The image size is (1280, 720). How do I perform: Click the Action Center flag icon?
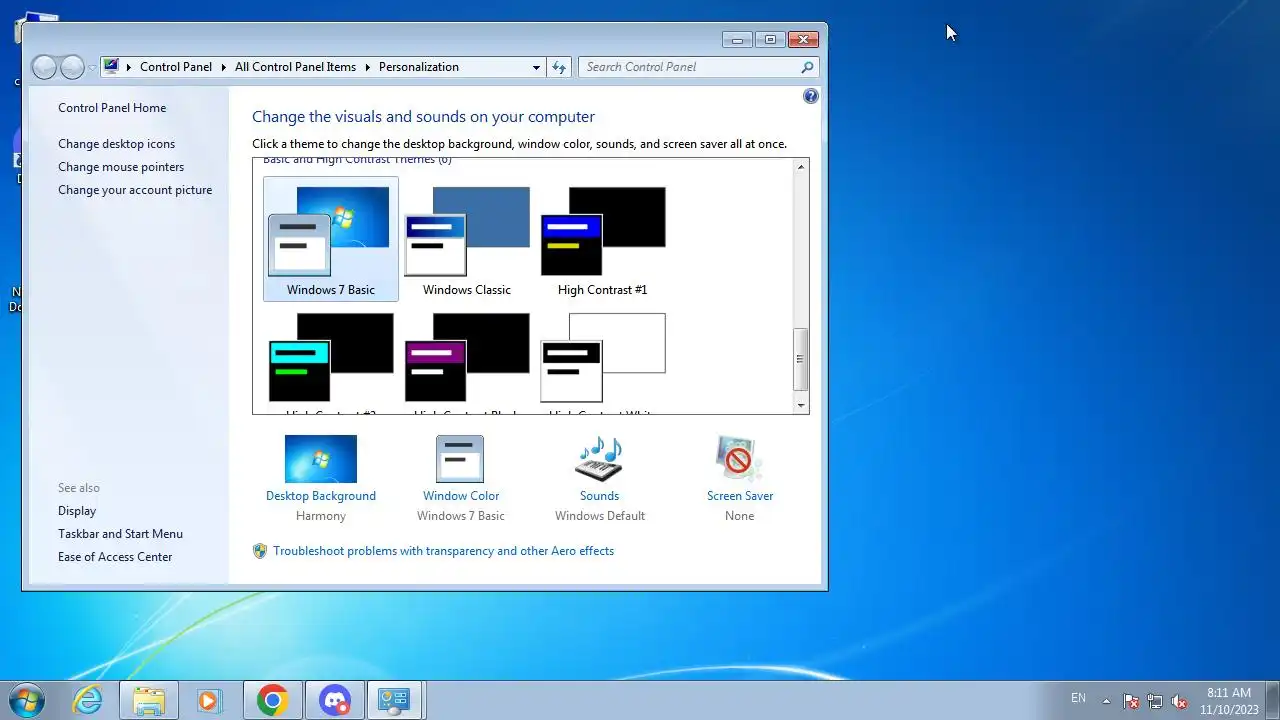click(1131, 701)
